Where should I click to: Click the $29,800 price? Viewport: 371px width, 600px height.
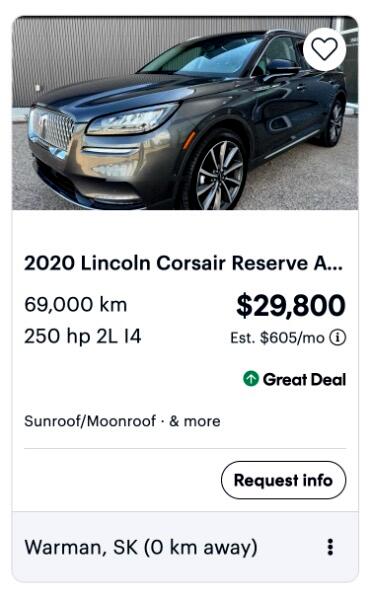[291, 305]
